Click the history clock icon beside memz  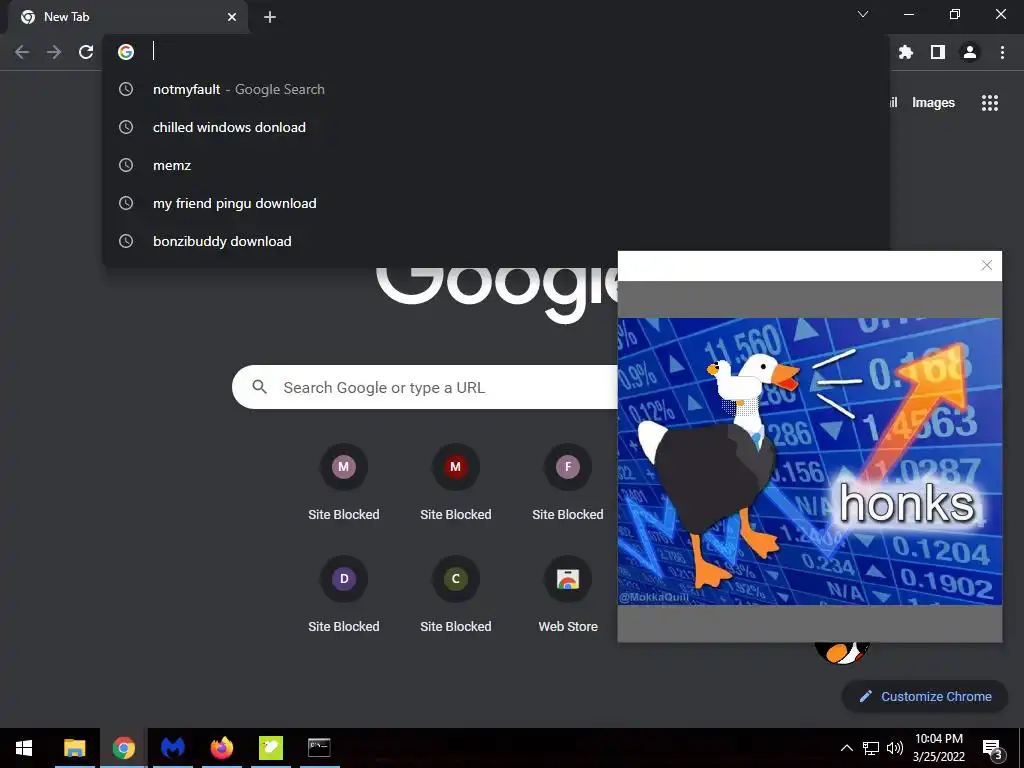coord(126,165)
